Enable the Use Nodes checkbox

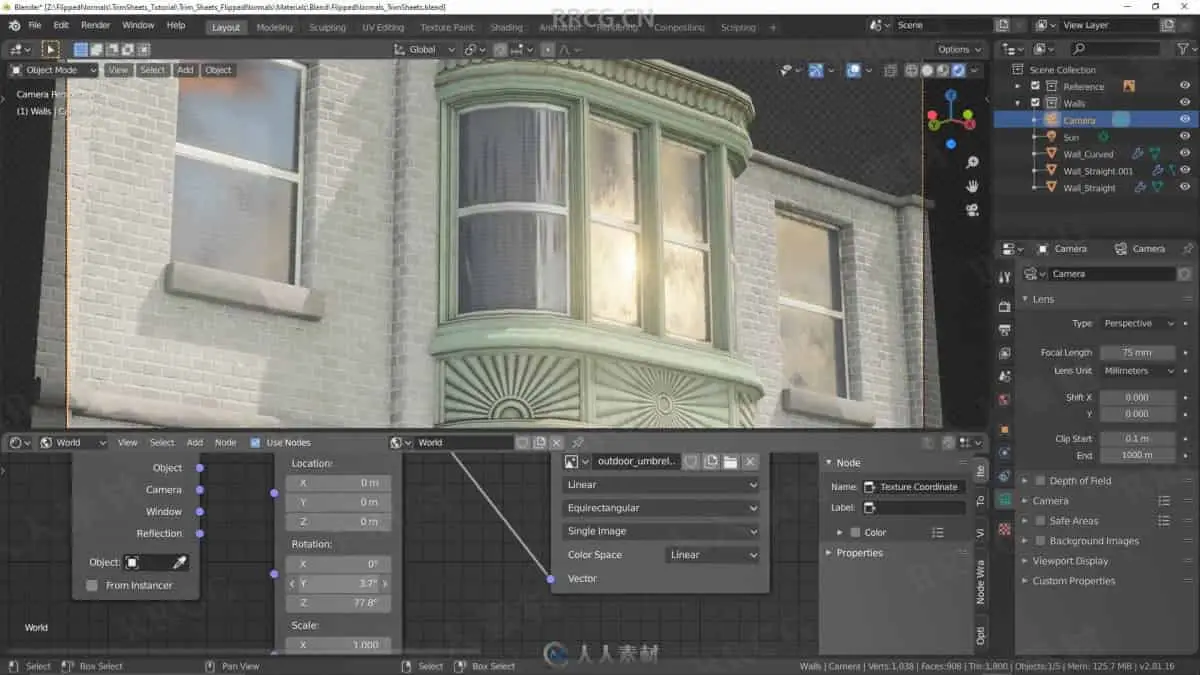tap(256, 442)
